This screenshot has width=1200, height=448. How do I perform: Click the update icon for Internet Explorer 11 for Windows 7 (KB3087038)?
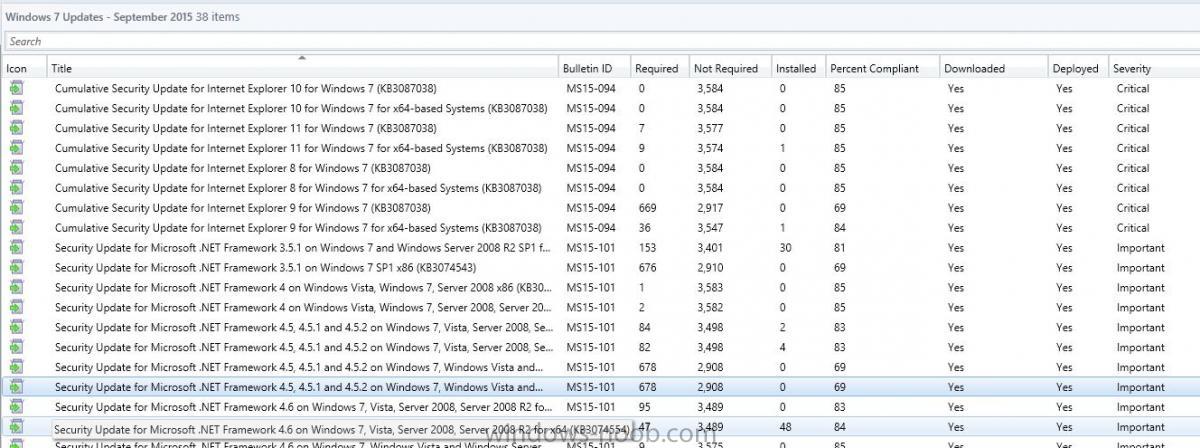coord(17,128)
